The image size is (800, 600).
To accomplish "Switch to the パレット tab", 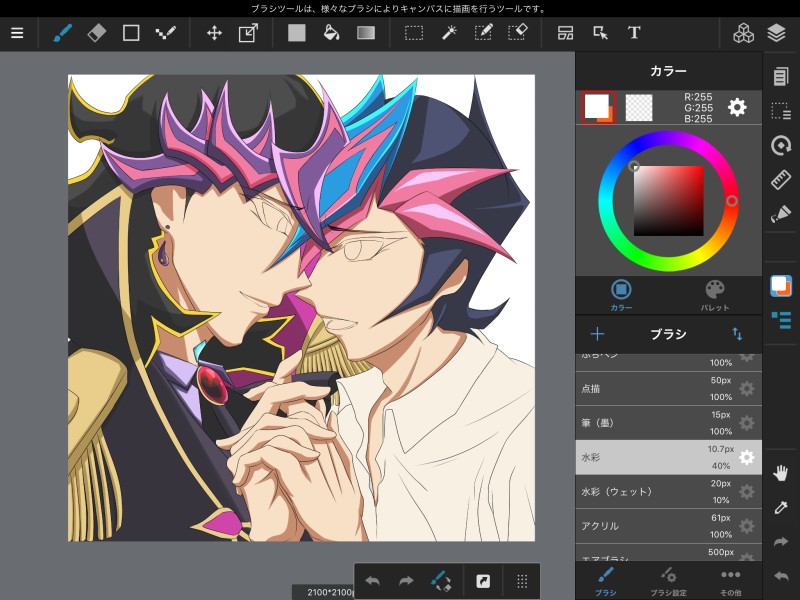I will 715,295.
